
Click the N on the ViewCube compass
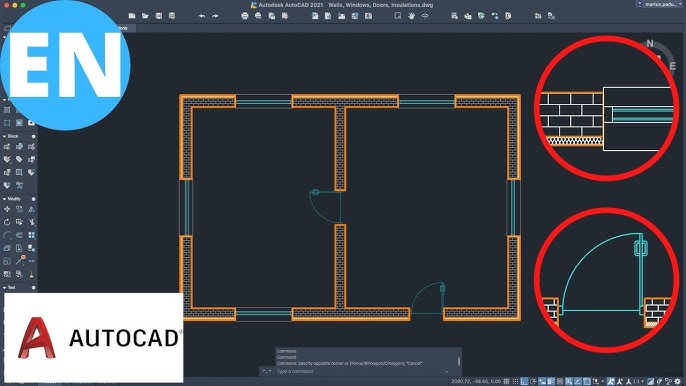click(x=650, y=43)
